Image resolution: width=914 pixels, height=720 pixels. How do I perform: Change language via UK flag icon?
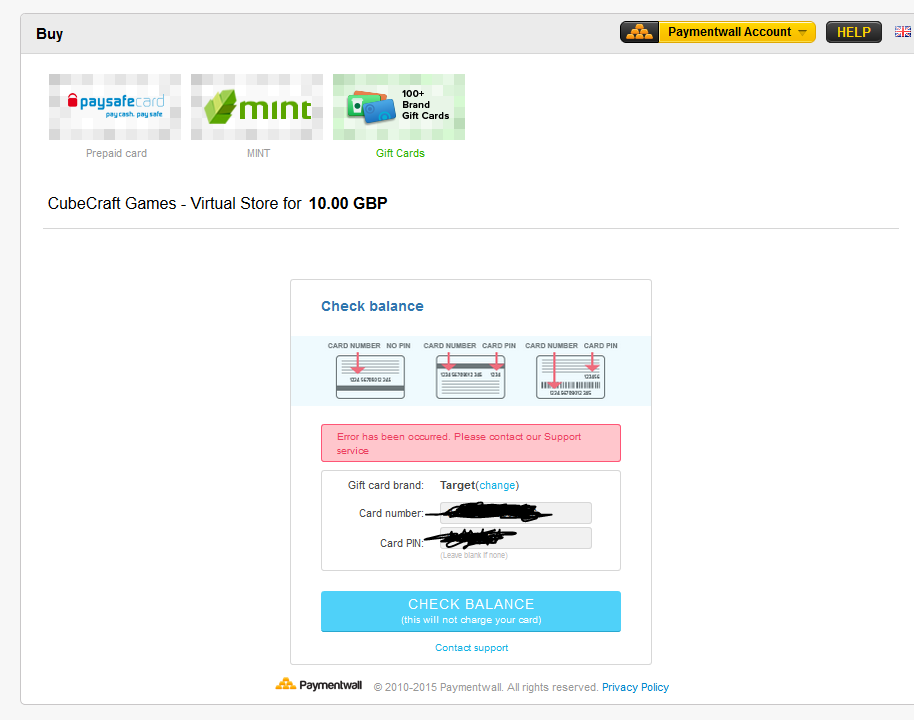point(902,31)
